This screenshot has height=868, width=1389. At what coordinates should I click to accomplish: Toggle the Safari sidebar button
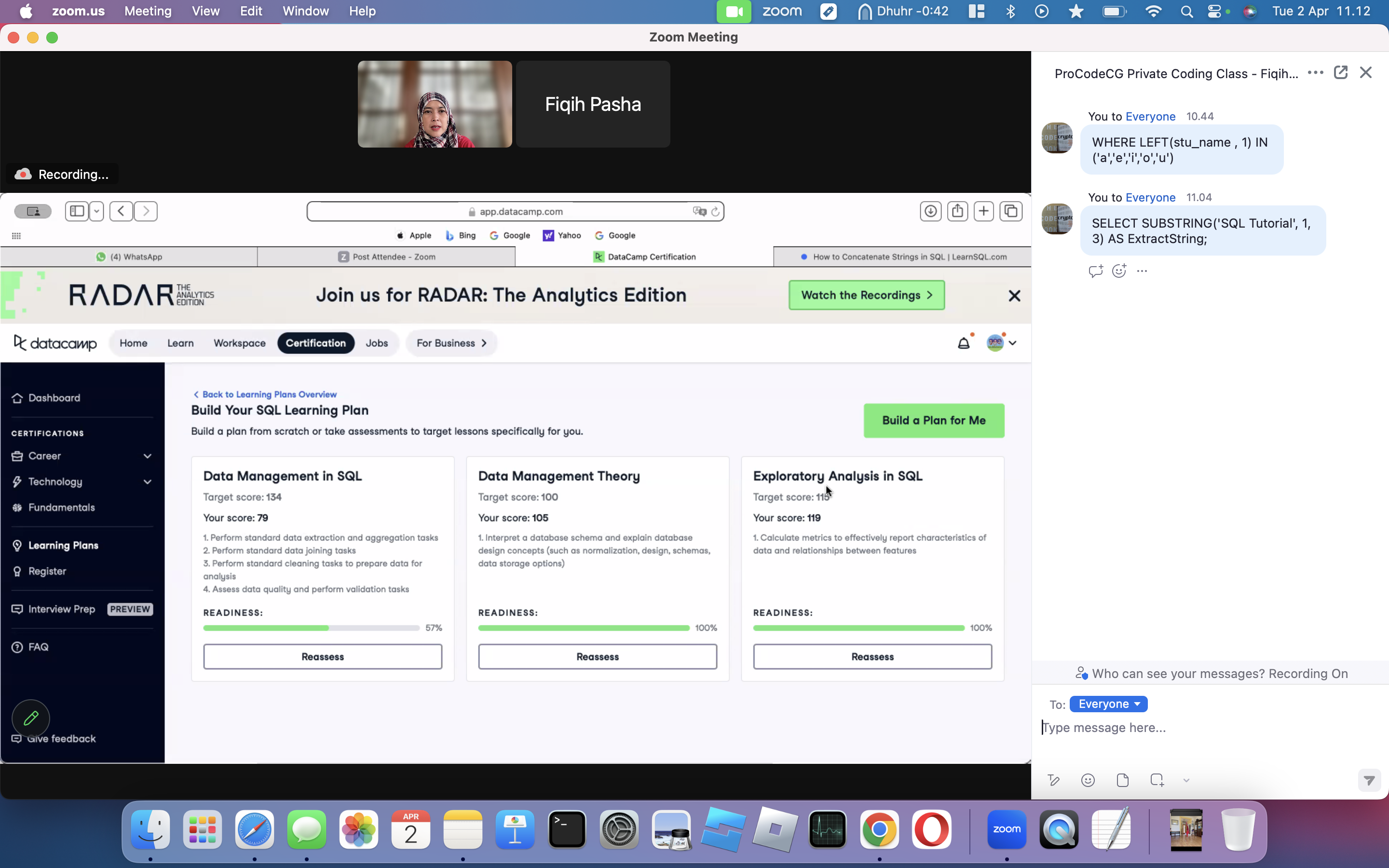(77, 211)
